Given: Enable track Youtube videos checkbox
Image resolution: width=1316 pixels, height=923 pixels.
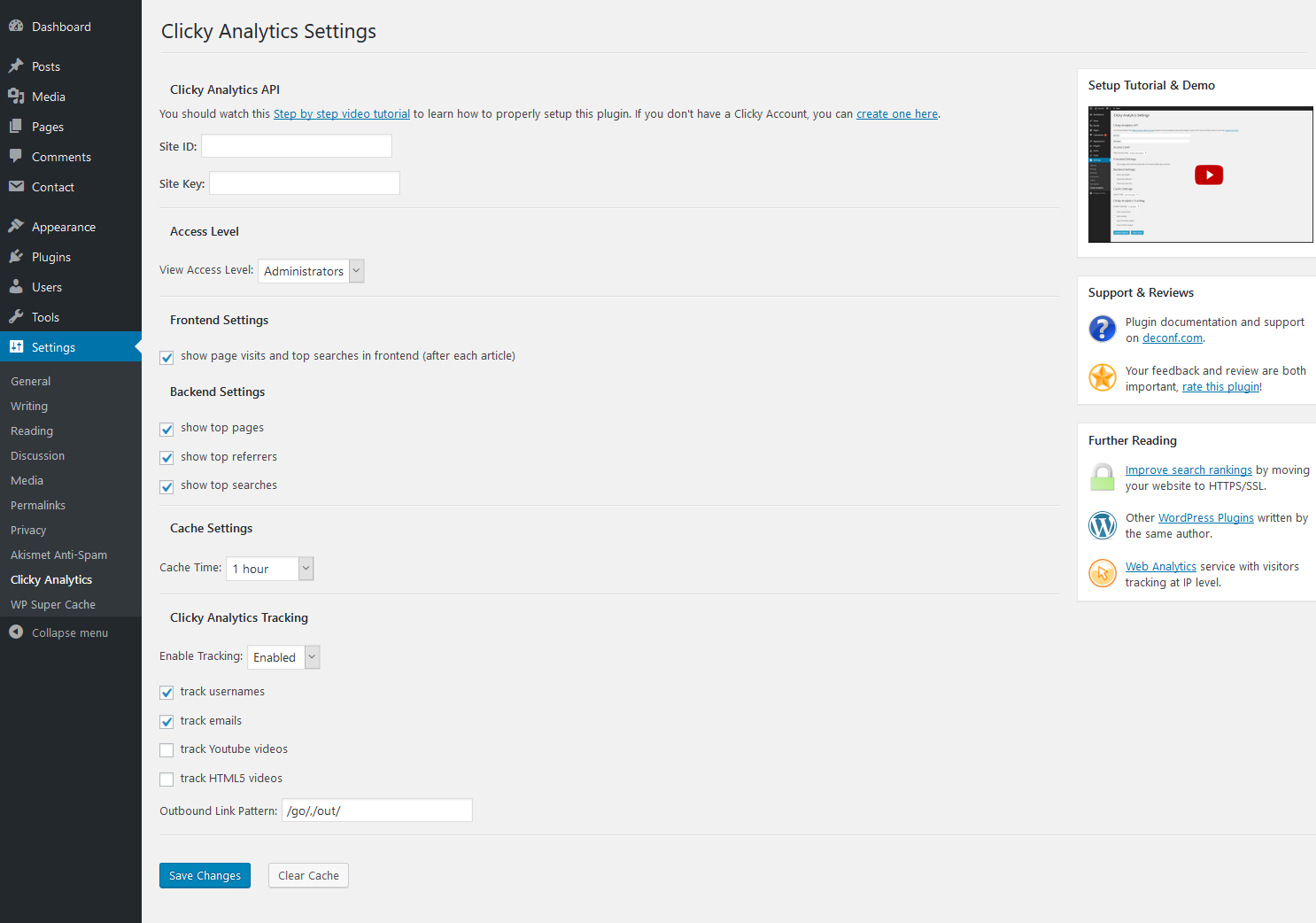Looking at the screenshot, I should (166, 750).
